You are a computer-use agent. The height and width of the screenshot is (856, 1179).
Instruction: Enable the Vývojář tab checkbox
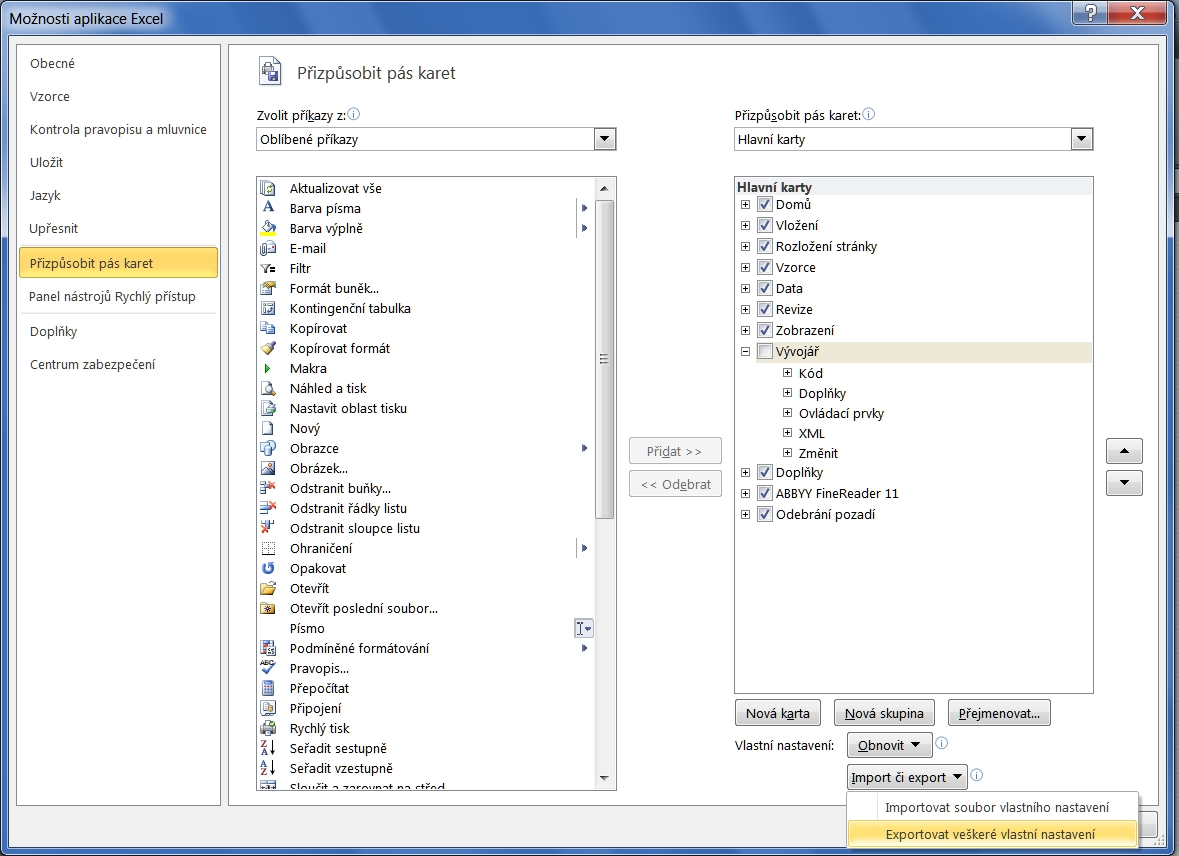pyautogui.click(x=765, y=351)
